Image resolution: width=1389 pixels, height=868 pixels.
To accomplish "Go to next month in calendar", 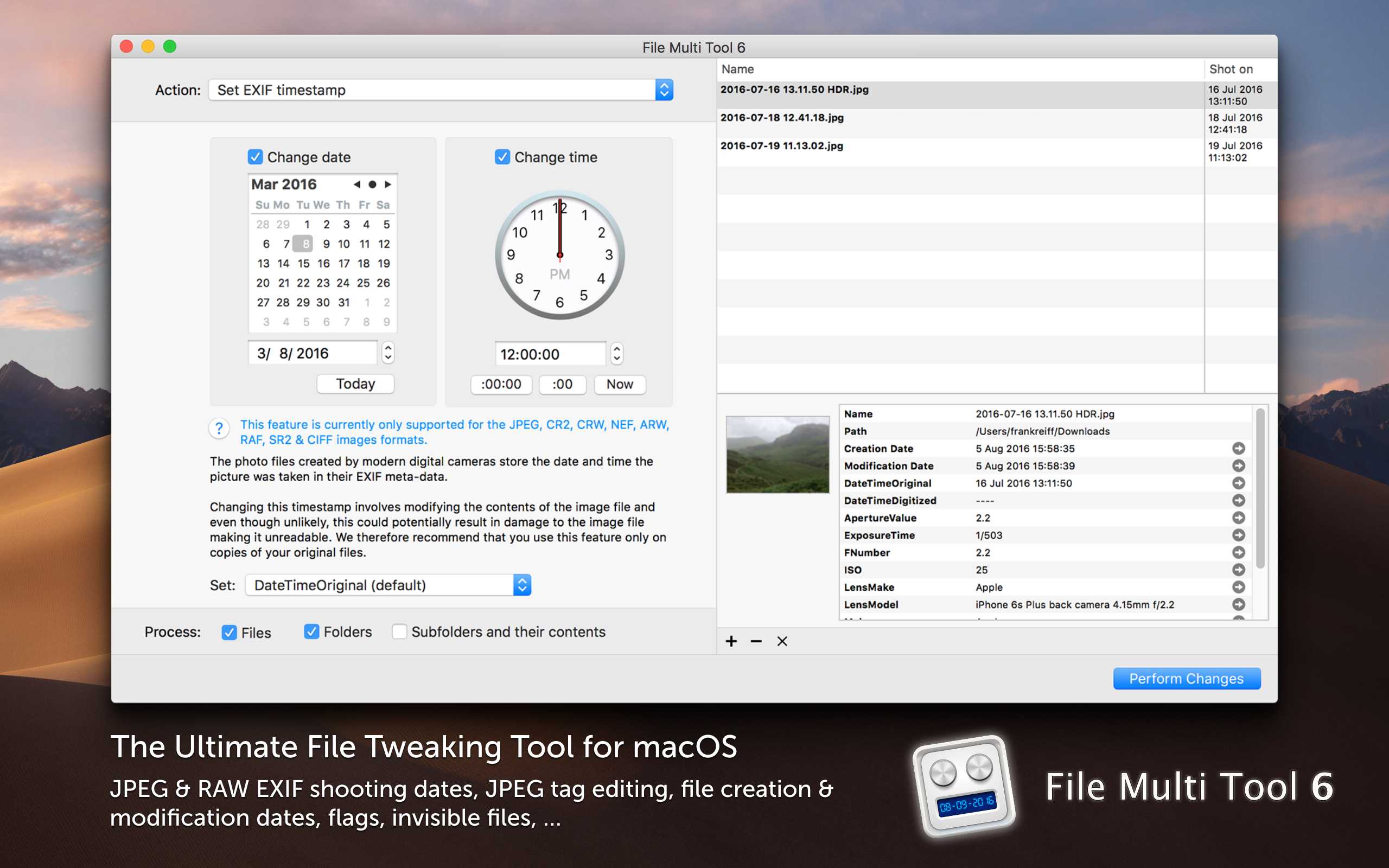I will point(388,184).
